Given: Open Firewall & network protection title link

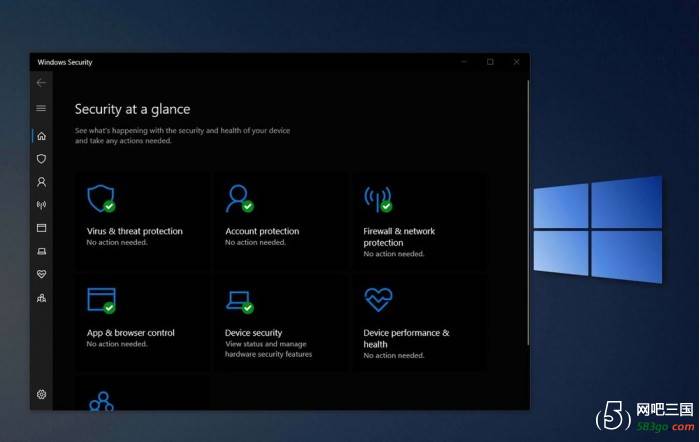Looking at the screenshot, I should pyautogui.click(x=399, y=237).
